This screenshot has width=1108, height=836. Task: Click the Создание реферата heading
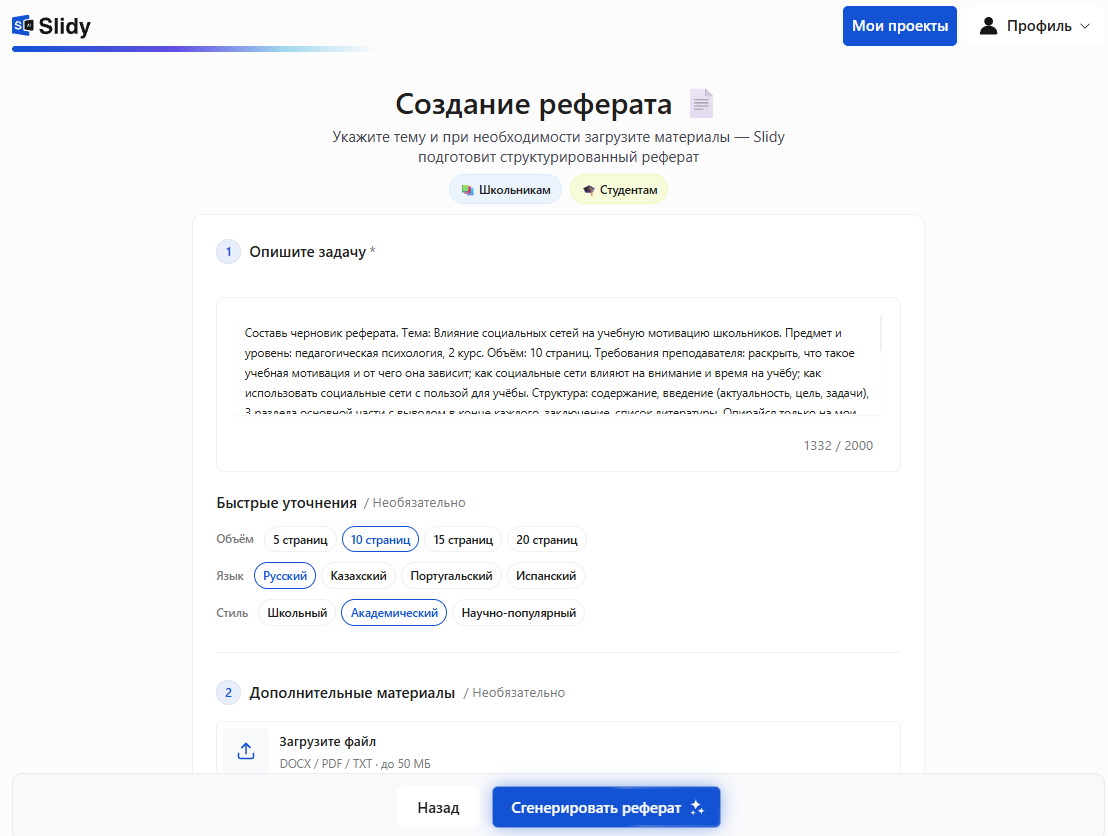pyautogui.click(x=534, y=104)
